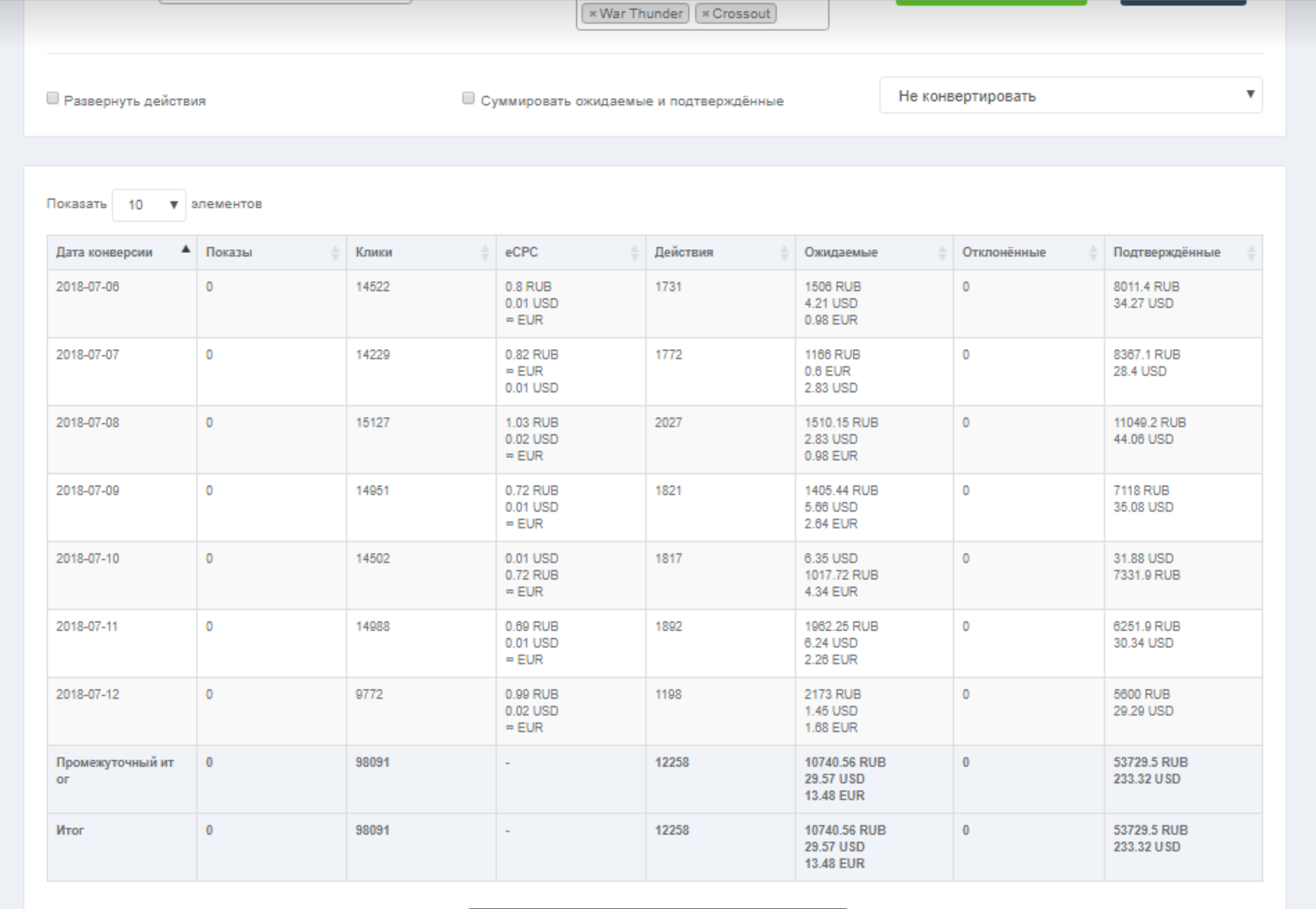Click sort arrows on eCPC column

tap(635, 253)
